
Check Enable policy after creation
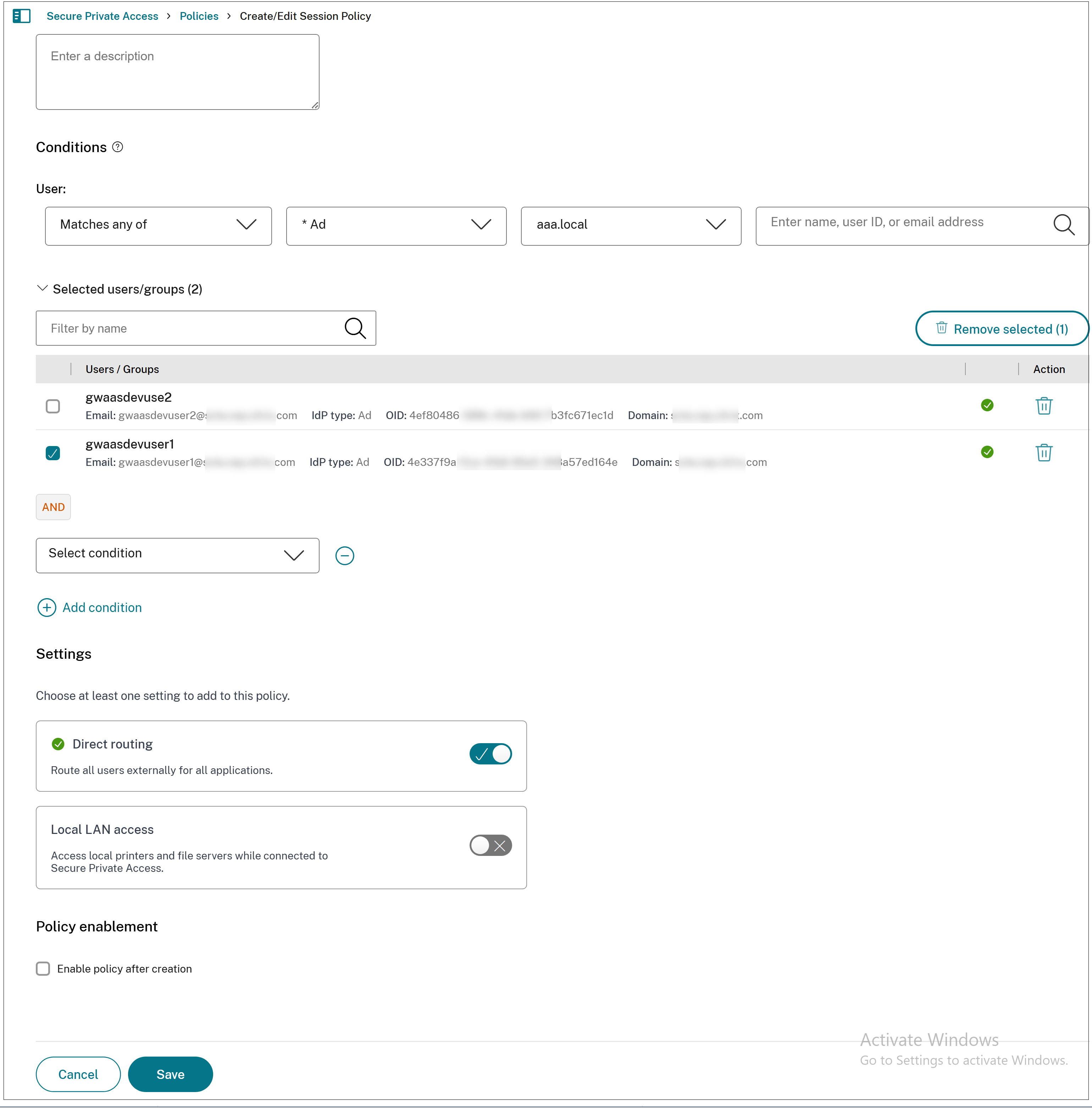(x=43, y=968)
